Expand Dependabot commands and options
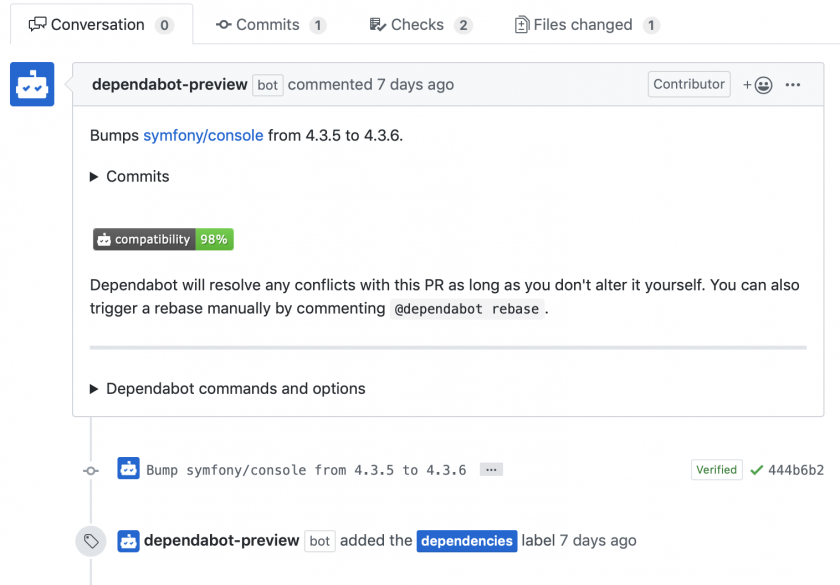Screen dimensions: 840x585 point(228,388)
